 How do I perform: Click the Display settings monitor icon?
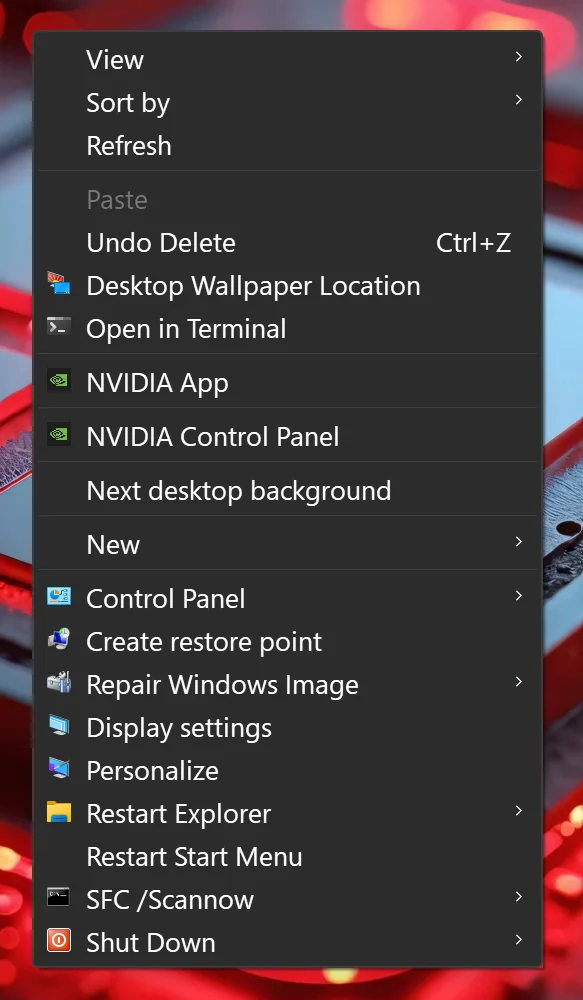(59, 726)
